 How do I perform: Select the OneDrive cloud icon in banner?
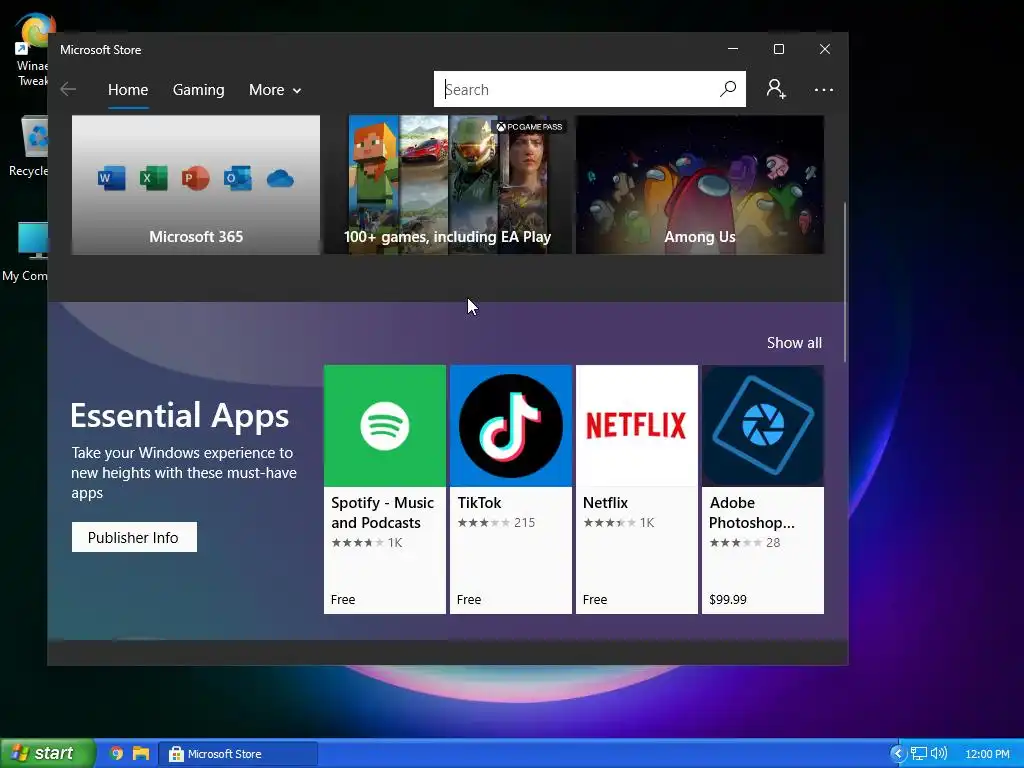280,178
